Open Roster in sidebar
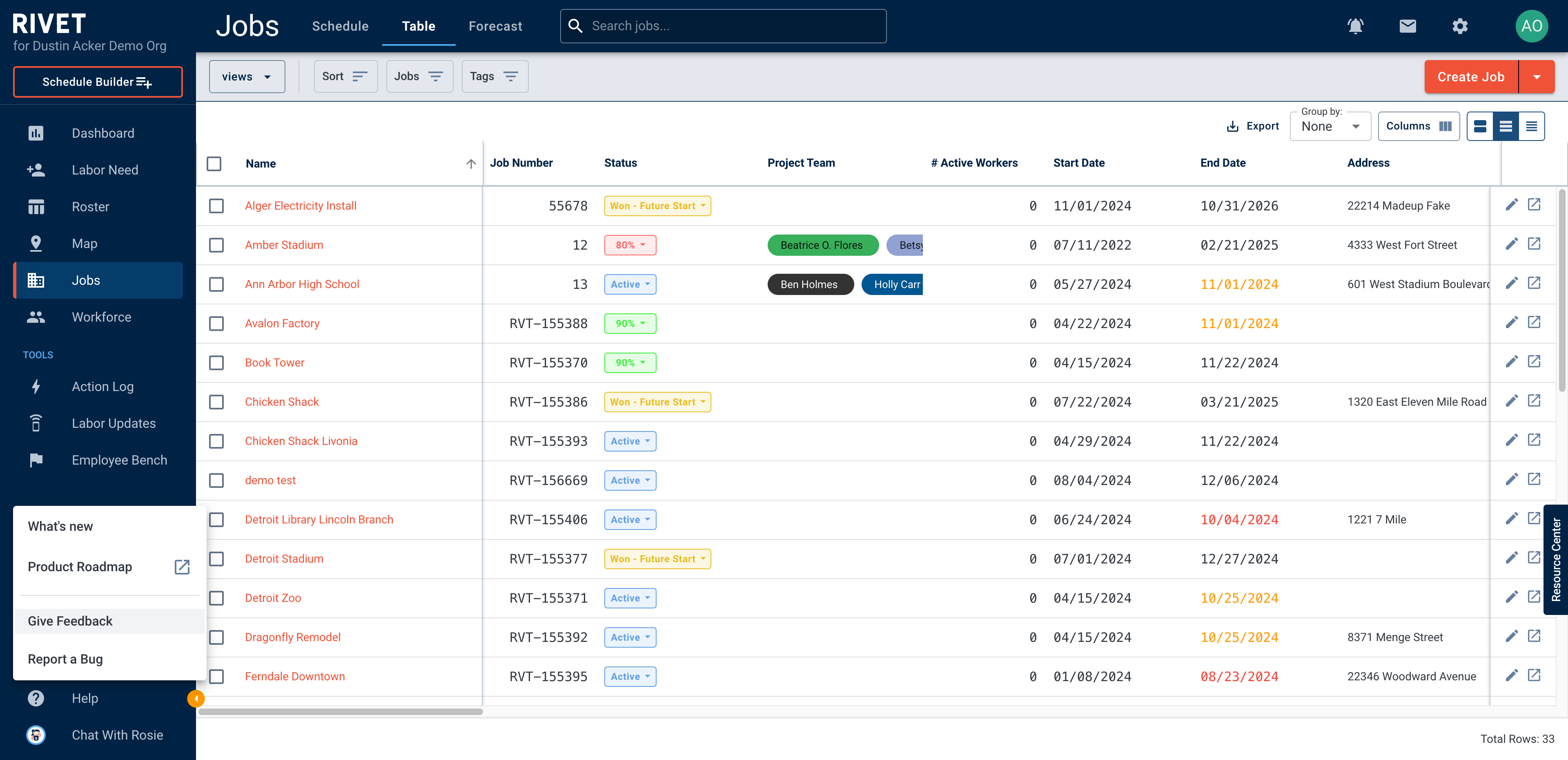Image resolution: width=1568 pixels, height=760 pixels. pos(98,206)
